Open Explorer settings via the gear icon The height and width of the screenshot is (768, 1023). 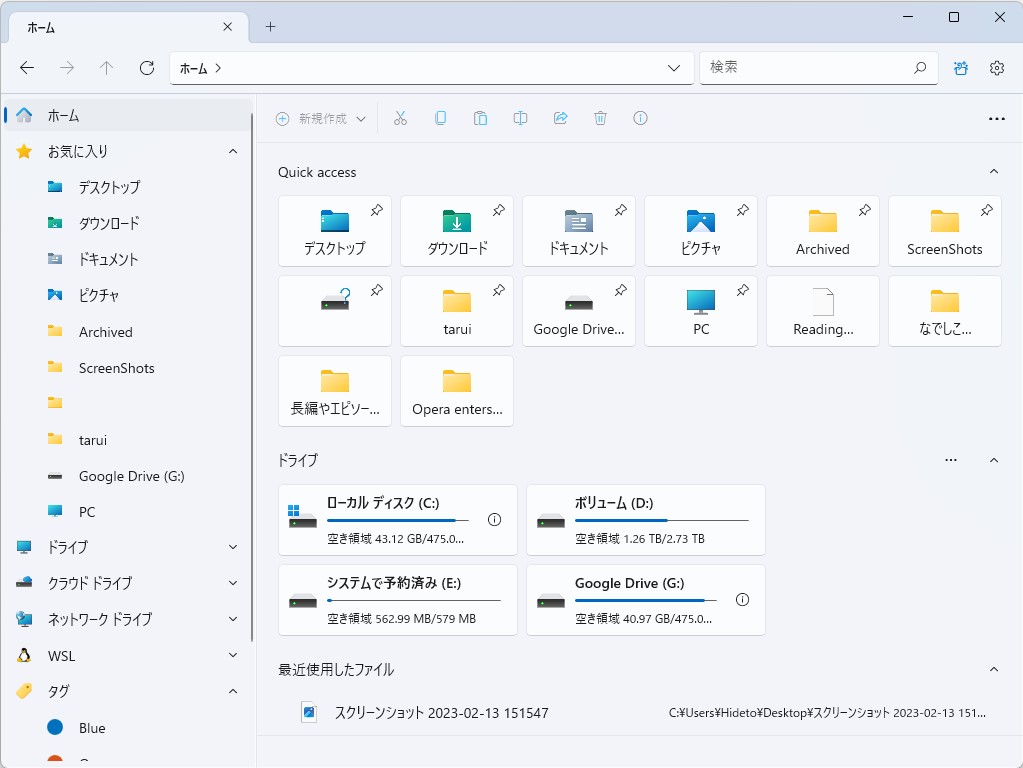point(996,67)
